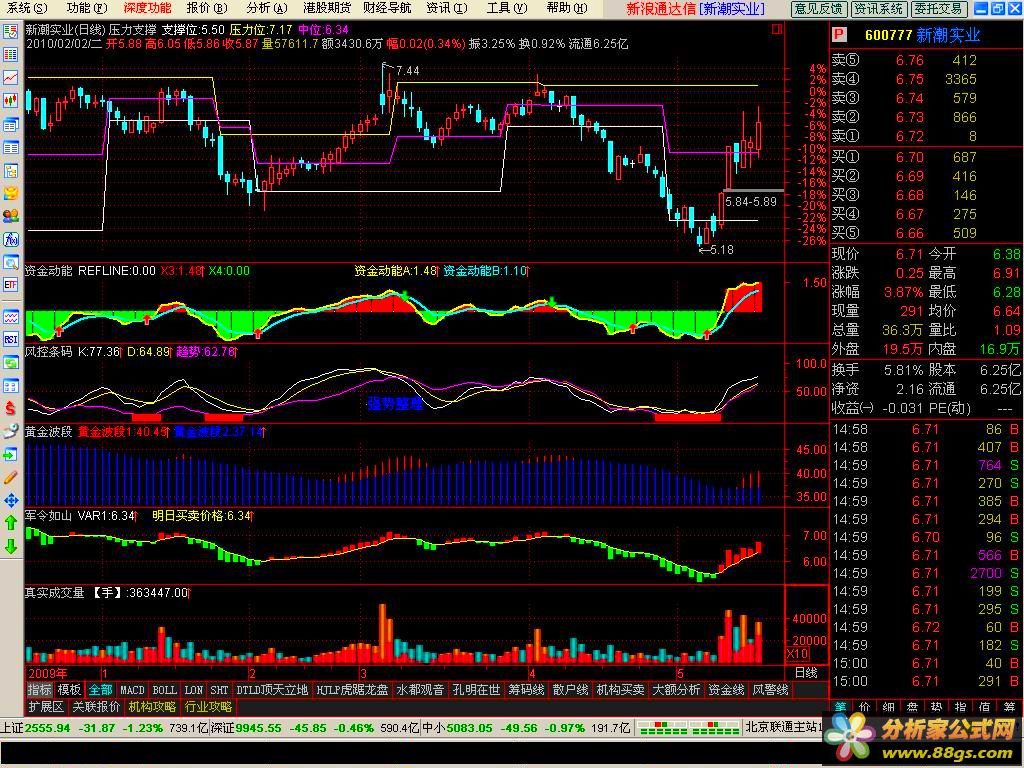The height and width of the screenshot is (768, 1024).
Task: Open the candlestick K-line chart sidebar icon
Action: (x=10, y=100)
